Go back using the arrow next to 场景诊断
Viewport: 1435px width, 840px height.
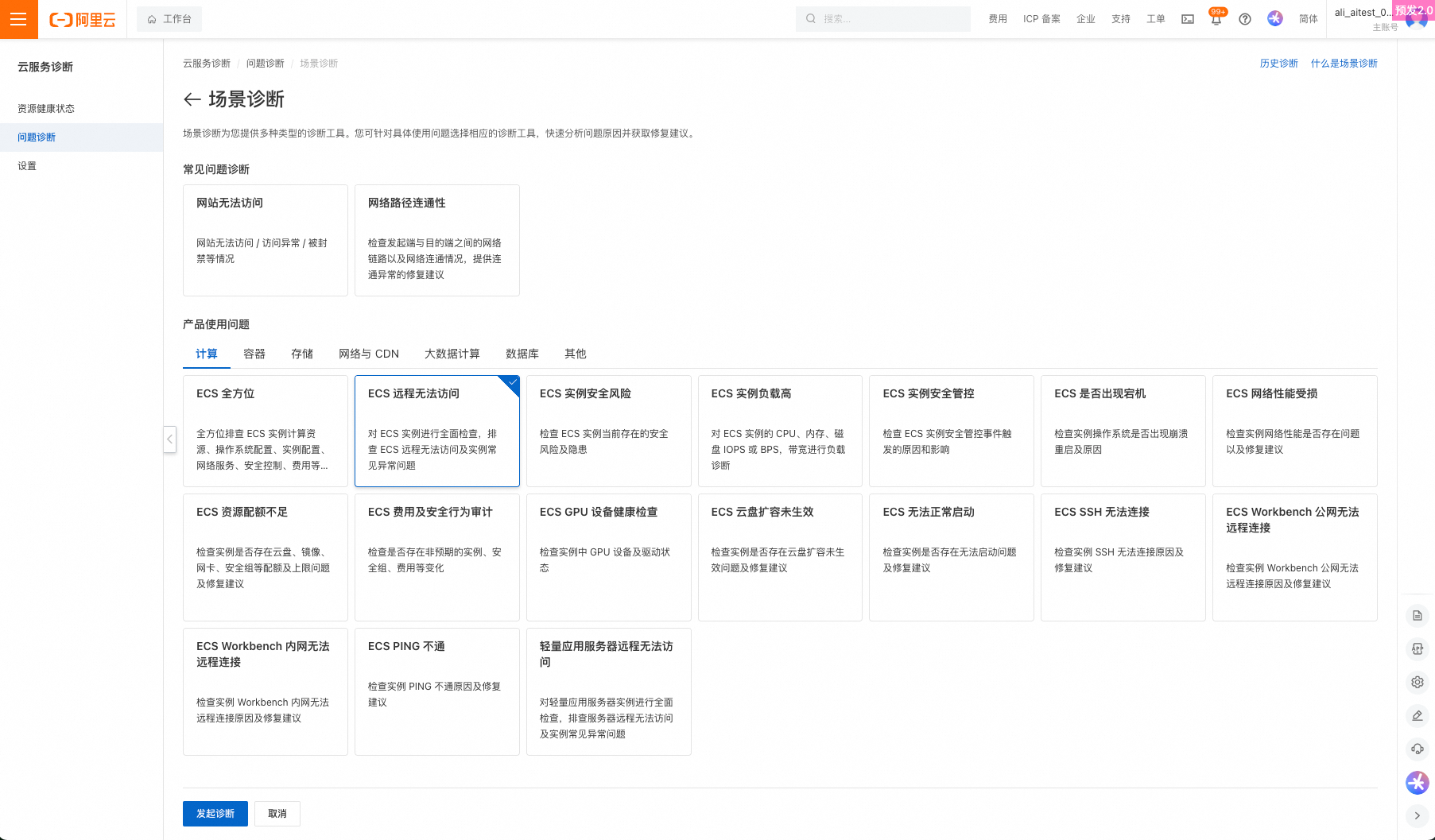click(192, 99)
